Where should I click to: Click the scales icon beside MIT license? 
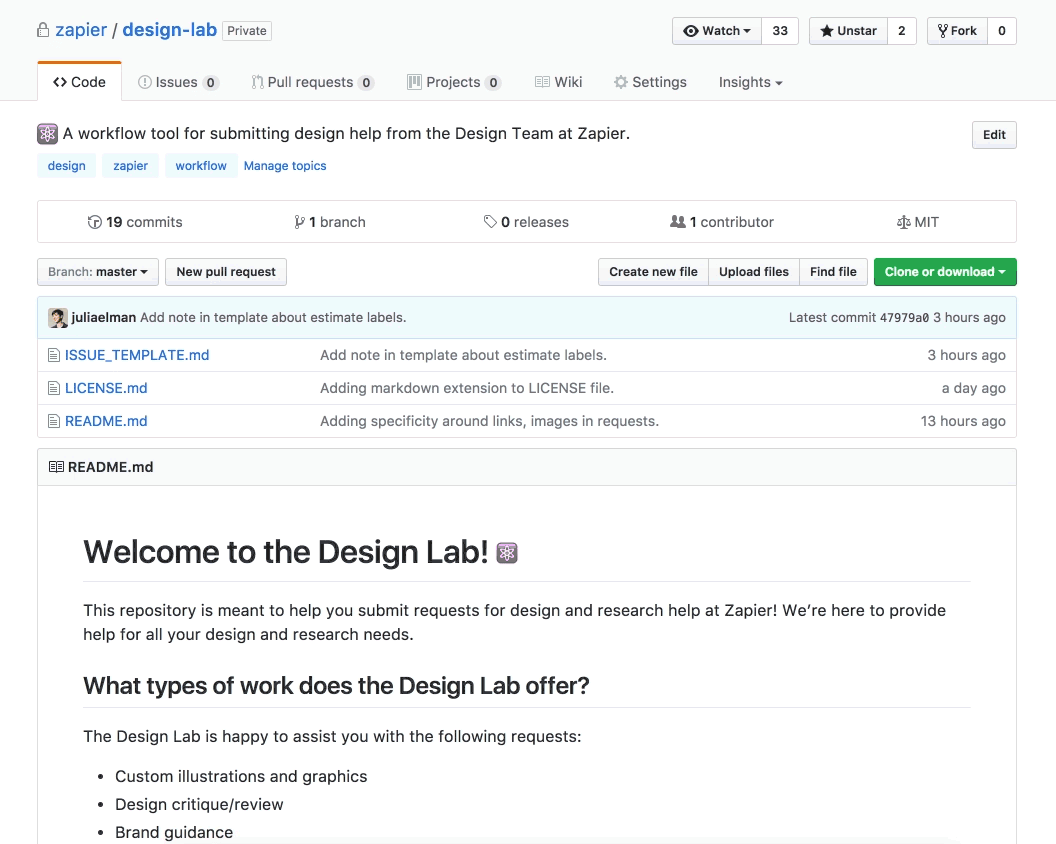pos(903,222)
